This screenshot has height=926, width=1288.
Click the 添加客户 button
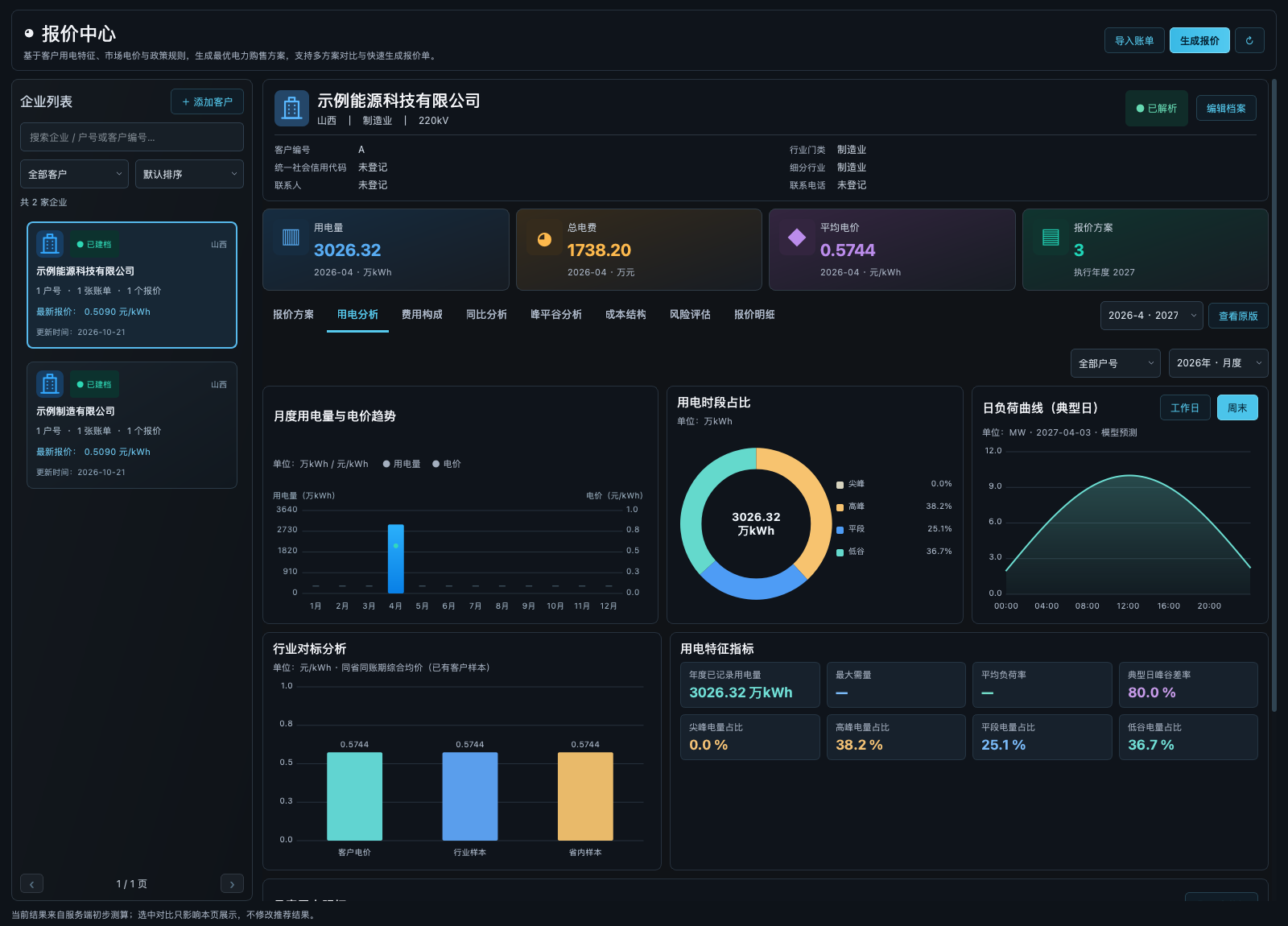[207, 101]
